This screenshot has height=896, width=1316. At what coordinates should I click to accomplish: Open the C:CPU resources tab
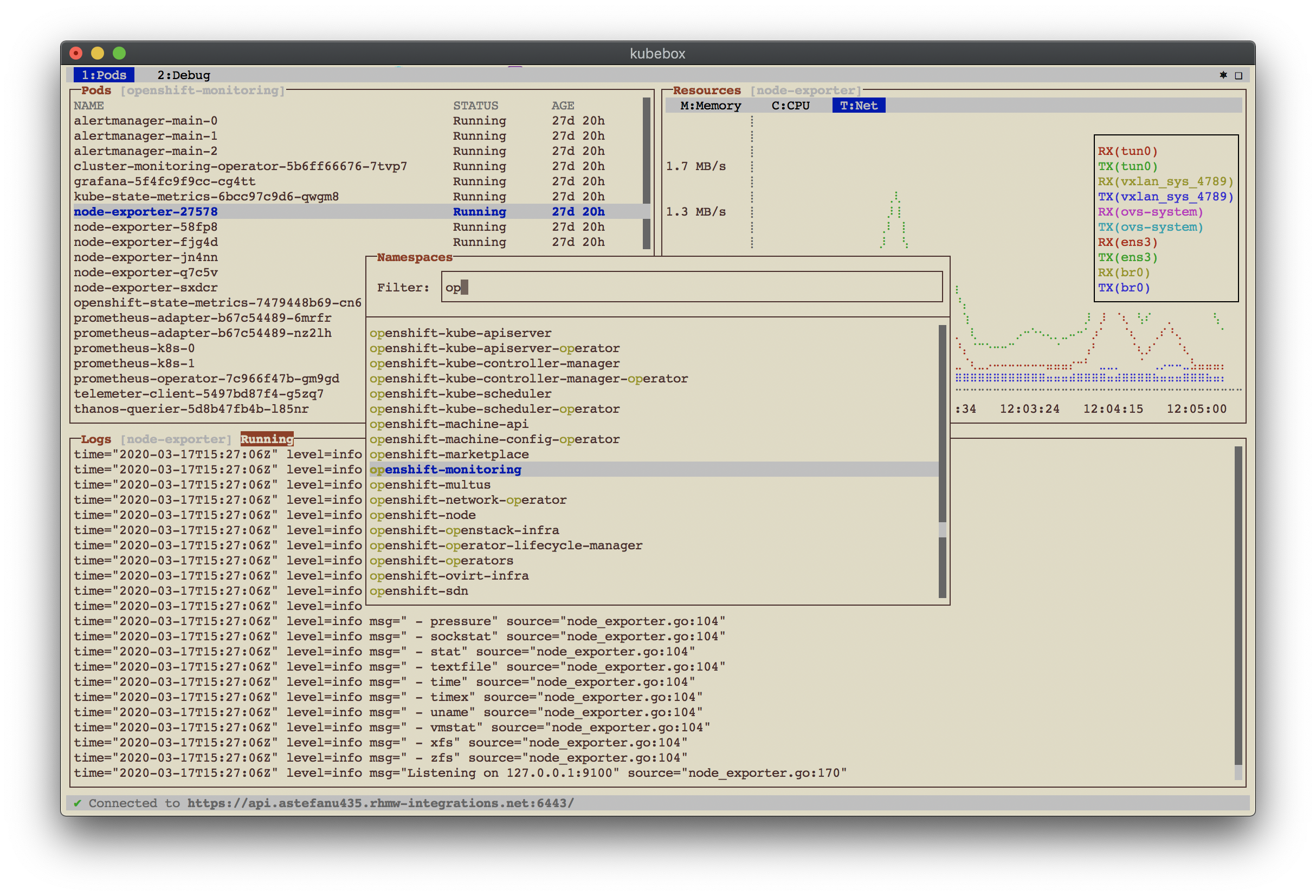coord(790,105)
